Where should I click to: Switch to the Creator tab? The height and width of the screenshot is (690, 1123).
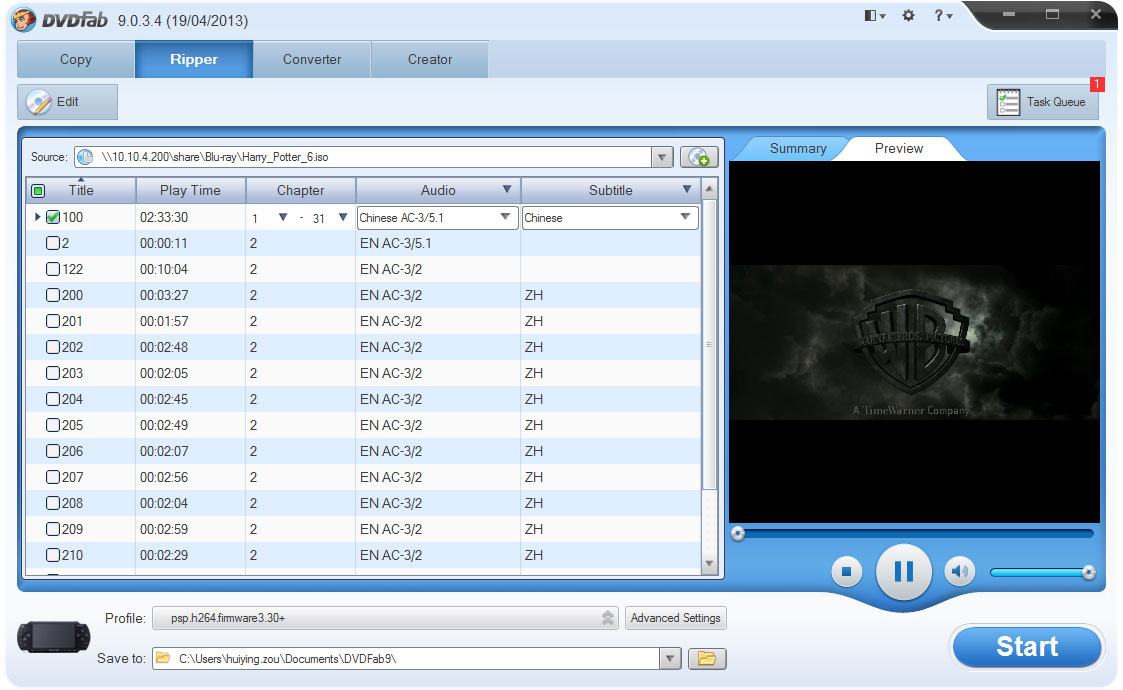click(430, 59)
